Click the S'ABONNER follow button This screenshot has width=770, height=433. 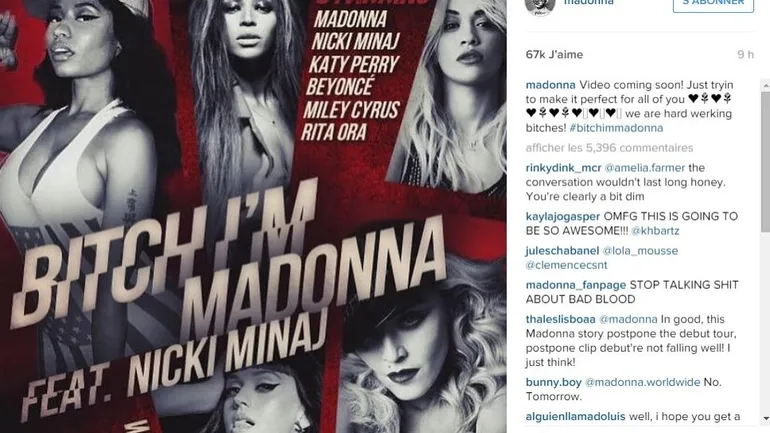[x=713, y=4]
